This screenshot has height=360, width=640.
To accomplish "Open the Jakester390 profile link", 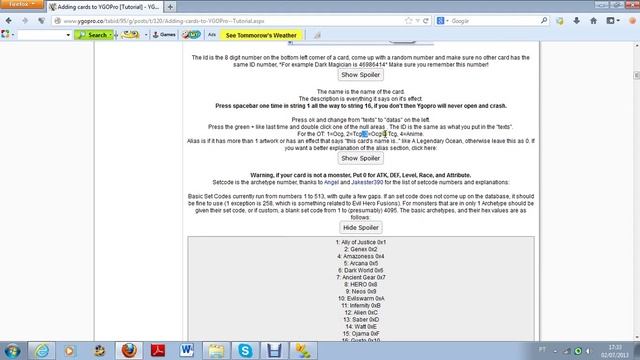I will click(367, 182).
